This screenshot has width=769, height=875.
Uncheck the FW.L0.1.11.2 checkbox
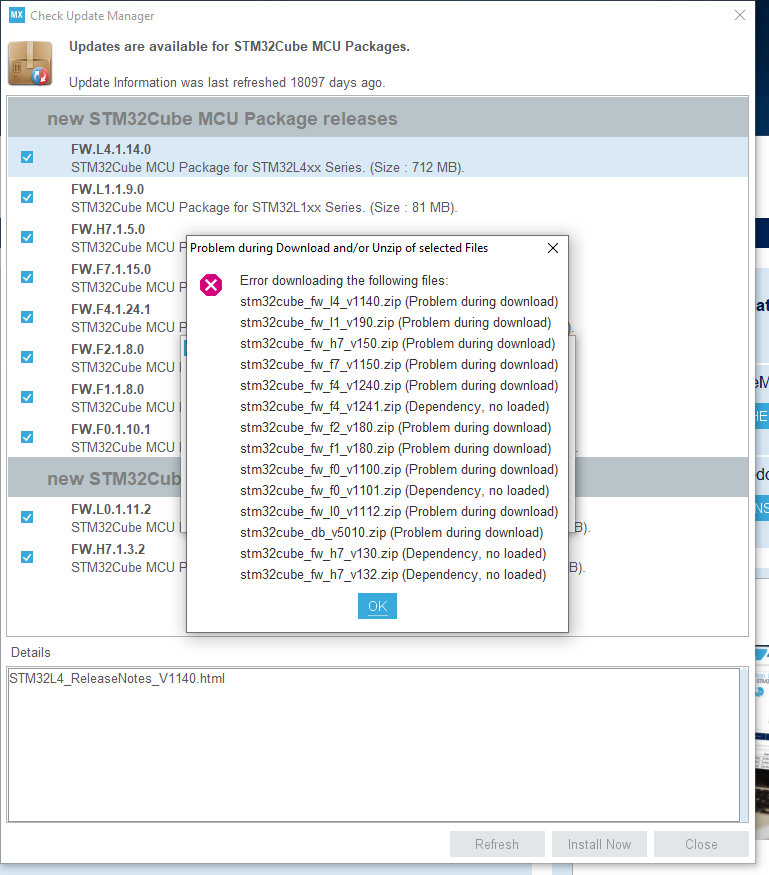(x=27, y=517)
